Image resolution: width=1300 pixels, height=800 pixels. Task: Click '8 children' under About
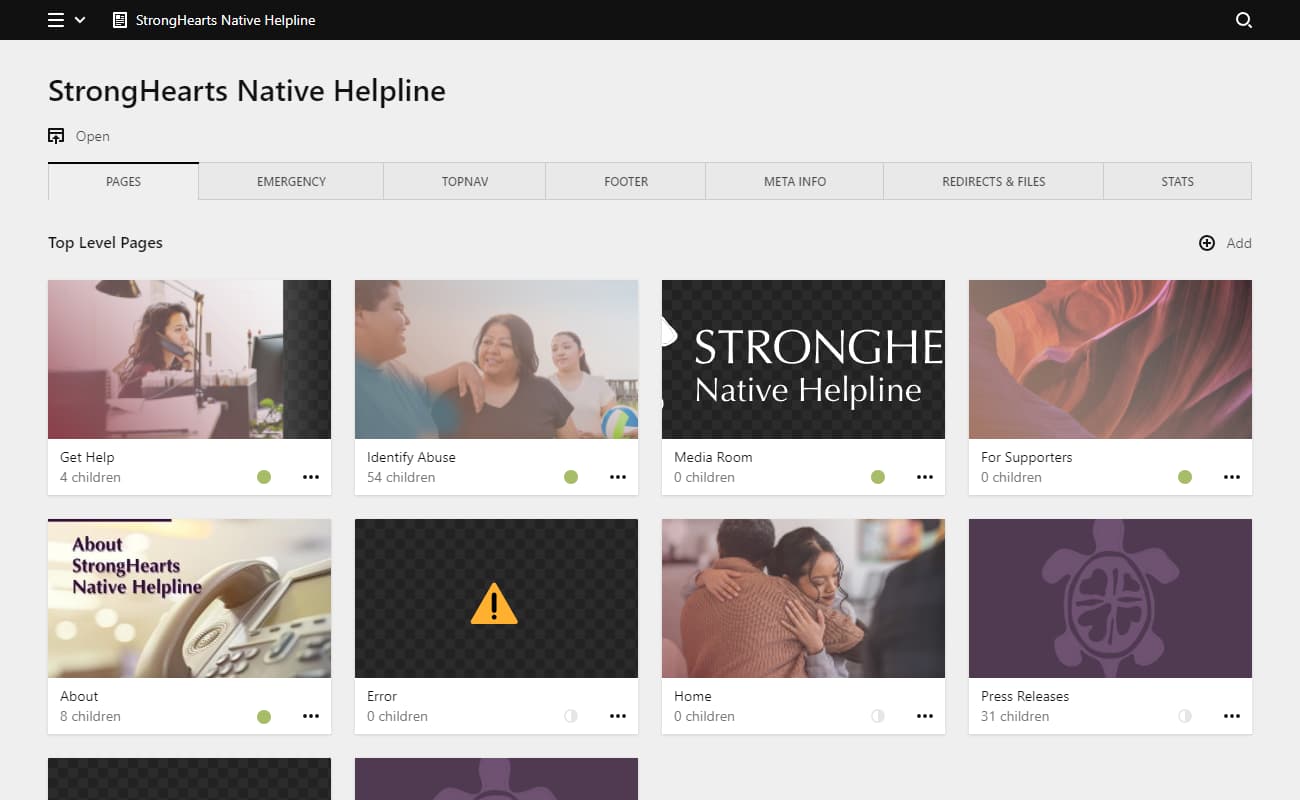[x=90, y=716]
